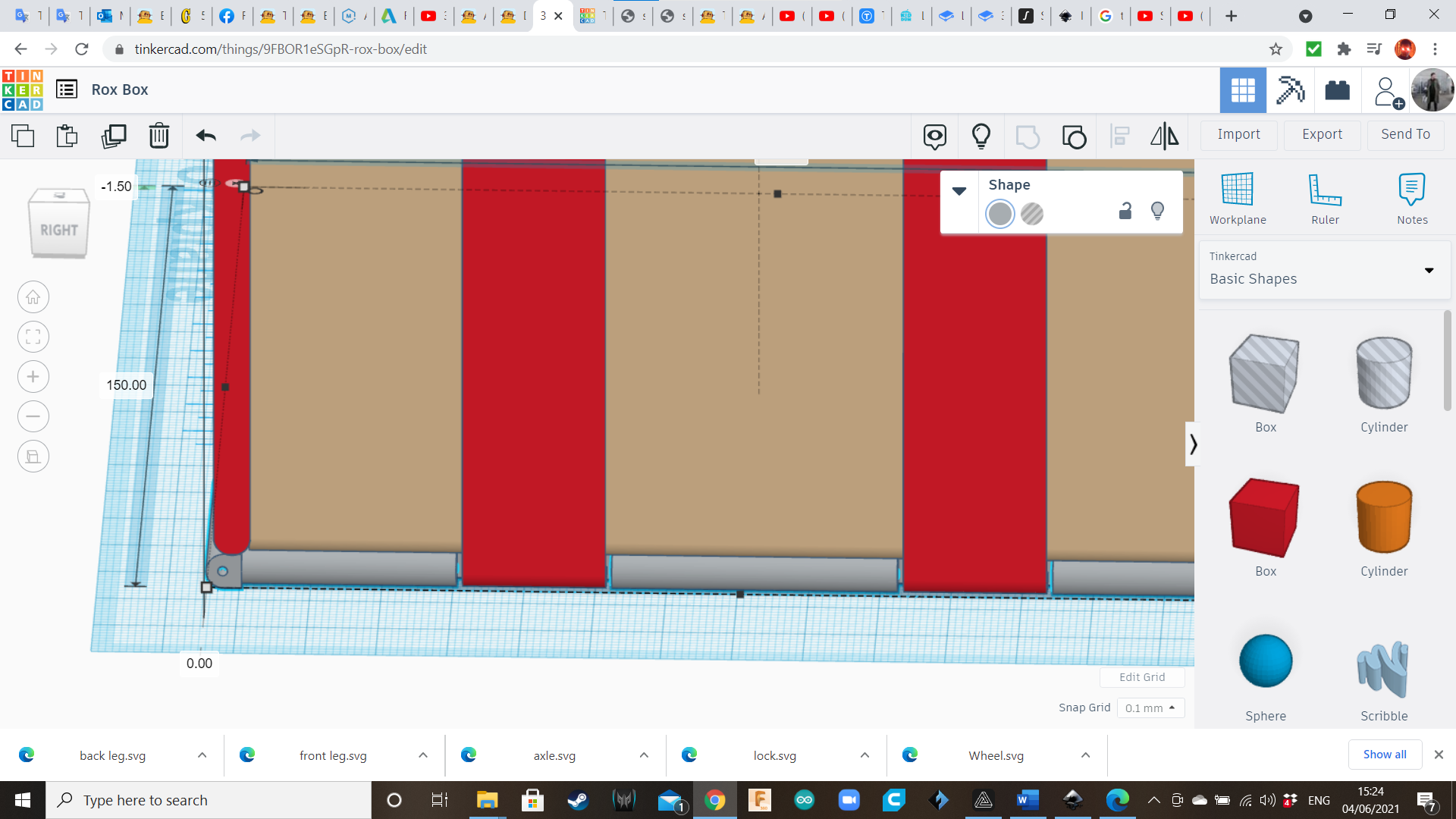
Task: Click the Undo arrow
Action: [206, 136]
